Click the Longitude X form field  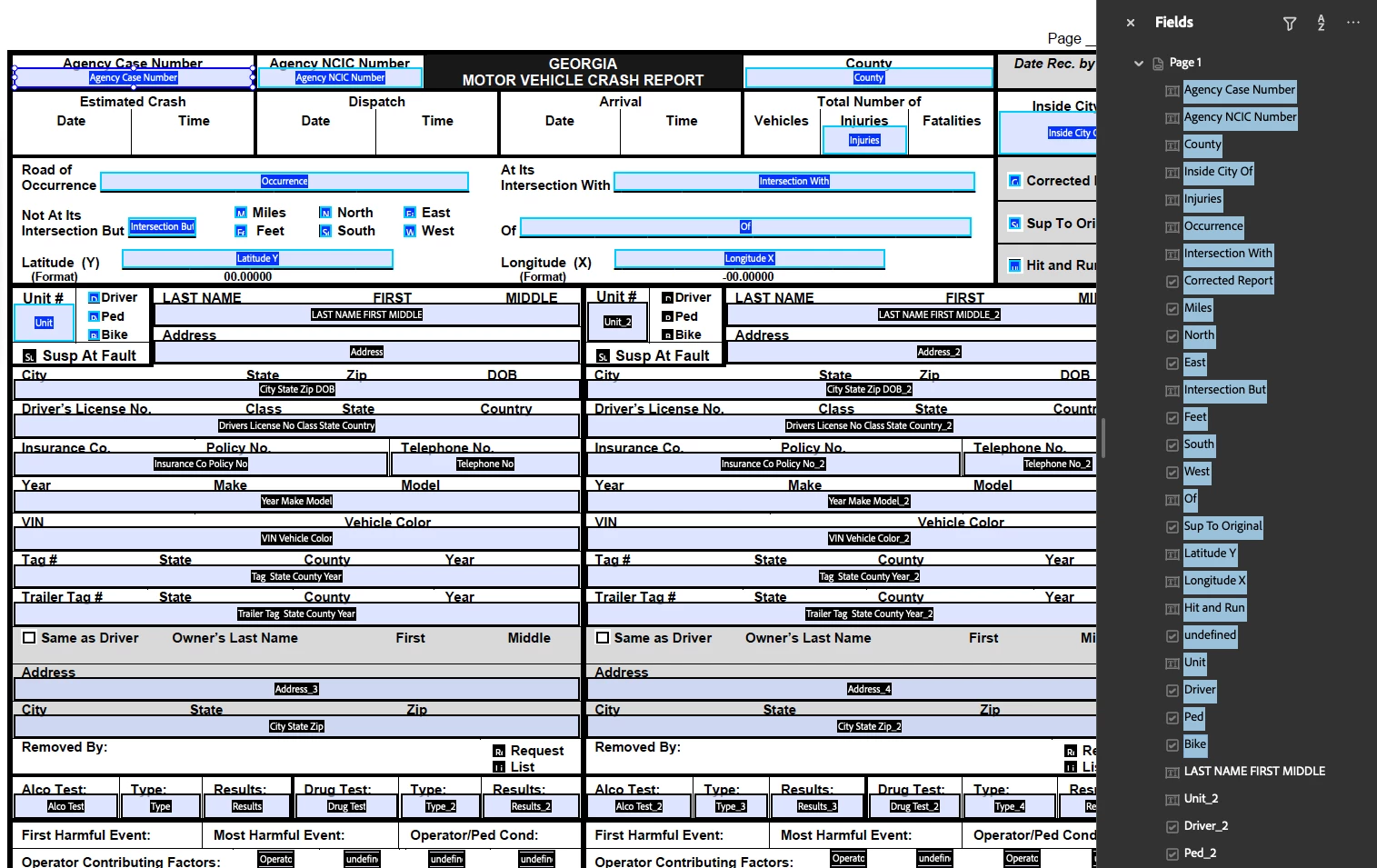pyautogui.click(x=750, y=259)
